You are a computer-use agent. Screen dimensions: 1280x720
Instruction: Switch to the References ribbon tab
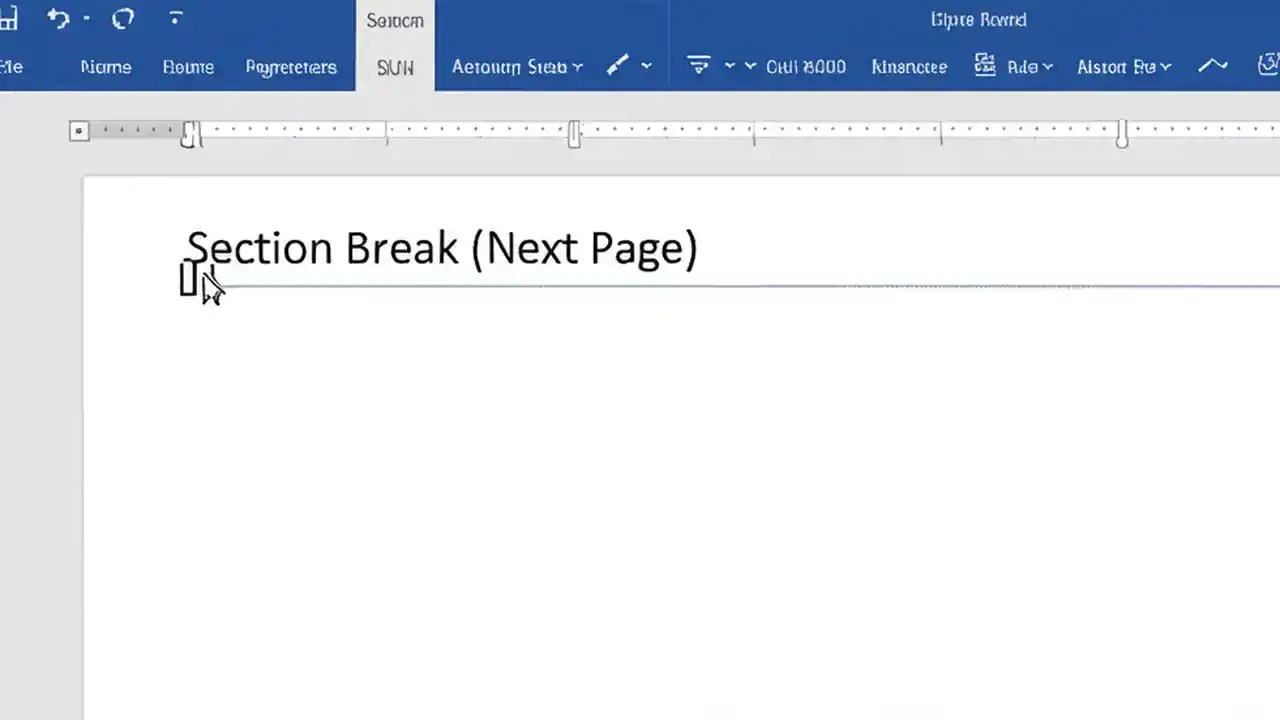(x=291, y=66)
